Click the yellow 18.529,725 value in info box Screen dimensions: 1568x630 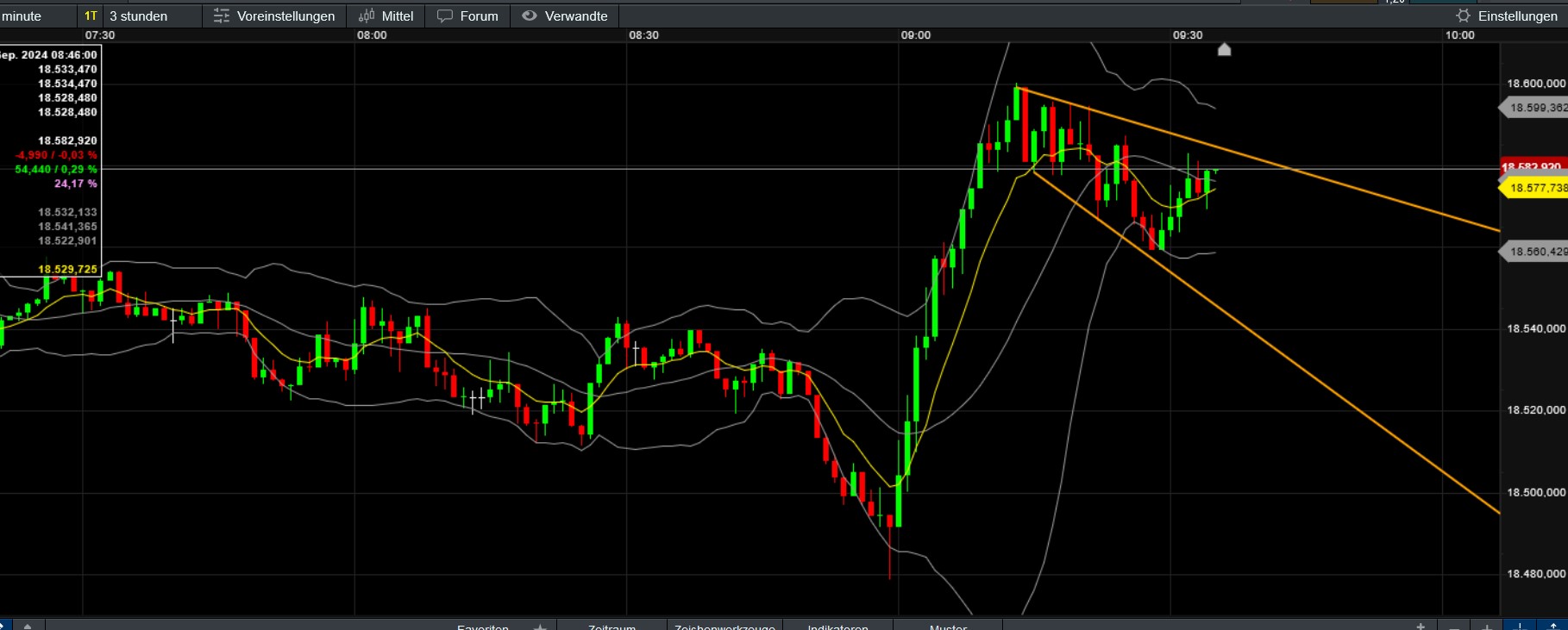(67, 270)
